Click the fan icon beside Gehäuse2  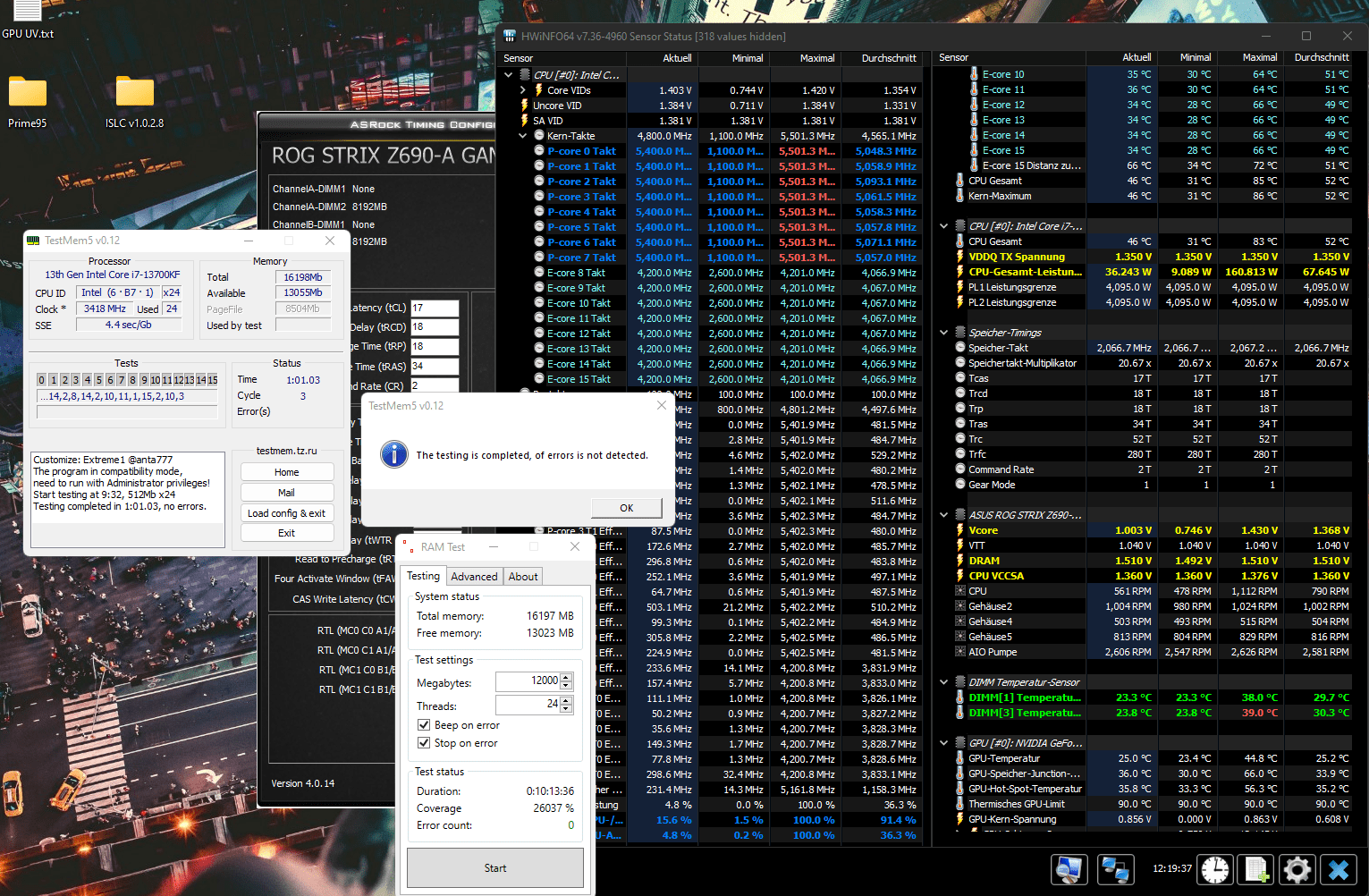pos(960,606)
